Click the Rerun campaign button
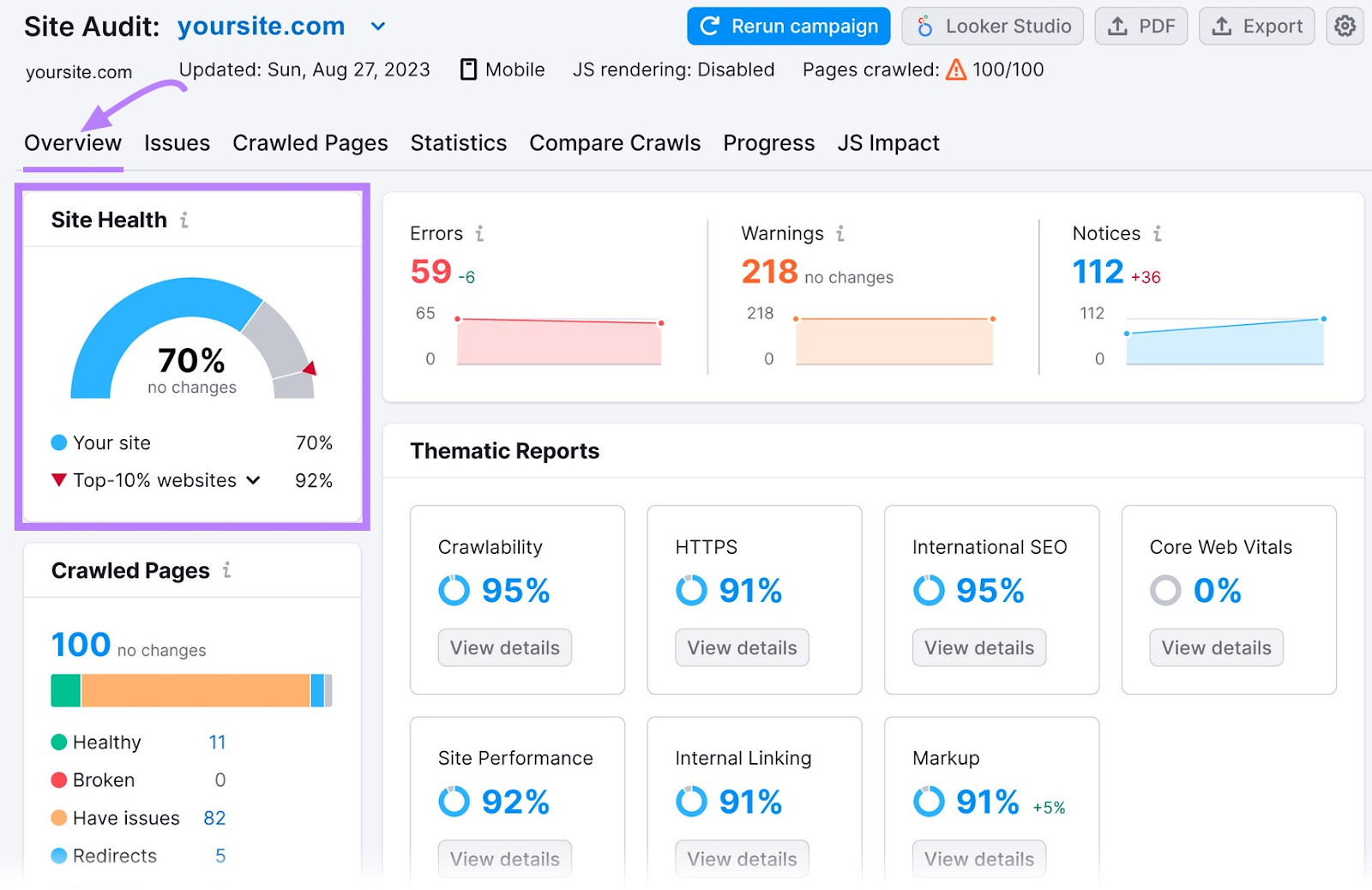 787,26
